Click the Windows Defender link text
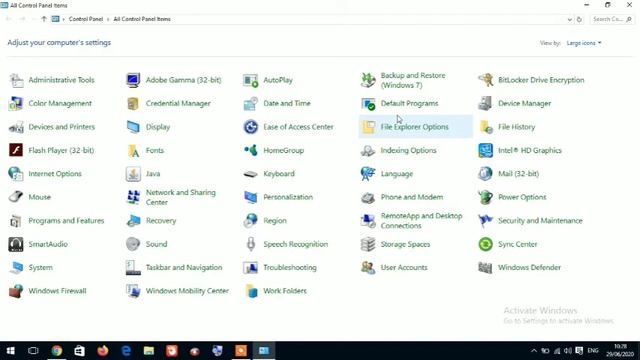 pyautogui.click(x=529, y=268)
